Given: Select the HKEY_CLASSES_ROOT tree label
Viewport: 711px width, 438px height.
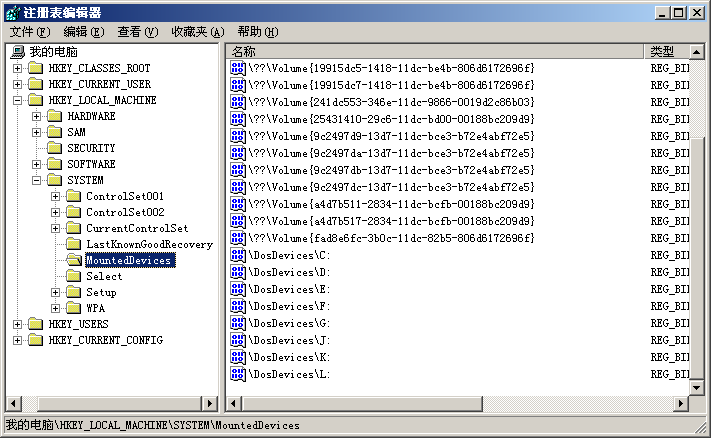Looking at the screenshot, I should pos(99,68).
